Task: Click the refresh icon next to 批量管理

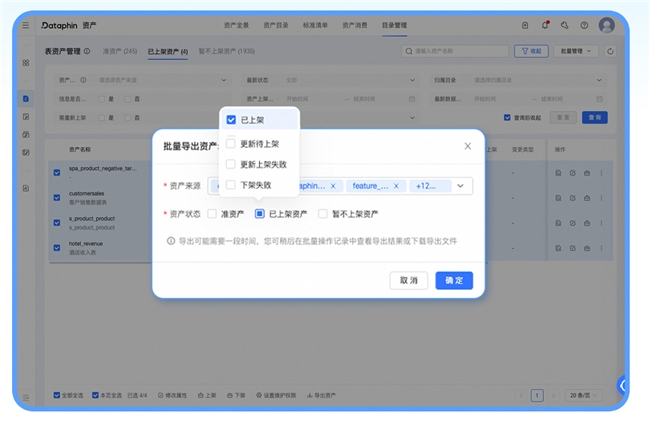Action: tap(610, 50)
